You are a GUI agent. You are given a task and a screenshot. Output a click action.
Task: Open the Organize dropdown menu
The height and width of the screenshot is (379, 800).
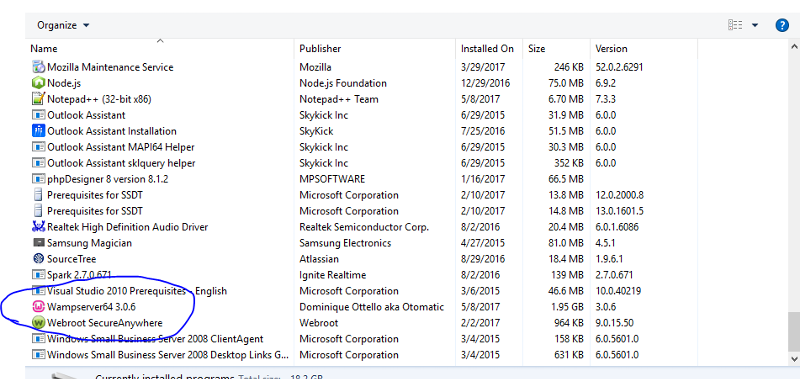tap(63, 25)
